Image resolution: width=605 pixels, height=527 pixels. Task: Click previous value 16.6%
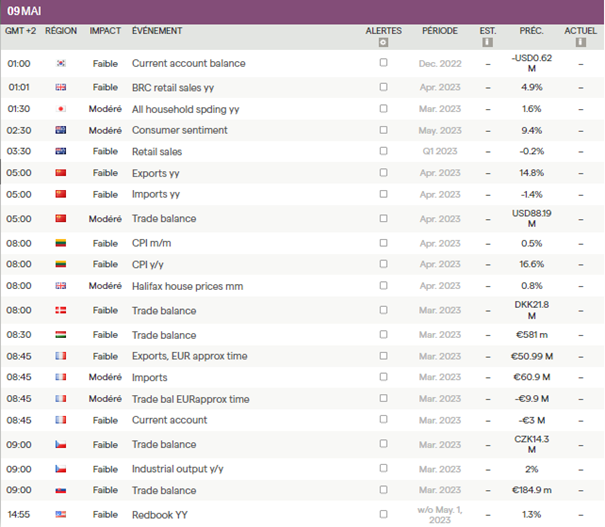pos(532,264)
